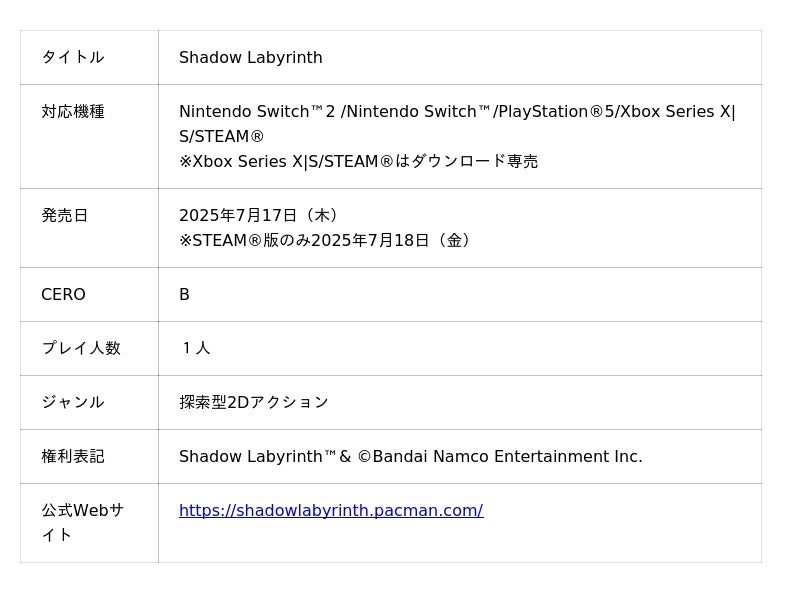Click the Nintendo Switch™2 platform text line

point(457,112)
